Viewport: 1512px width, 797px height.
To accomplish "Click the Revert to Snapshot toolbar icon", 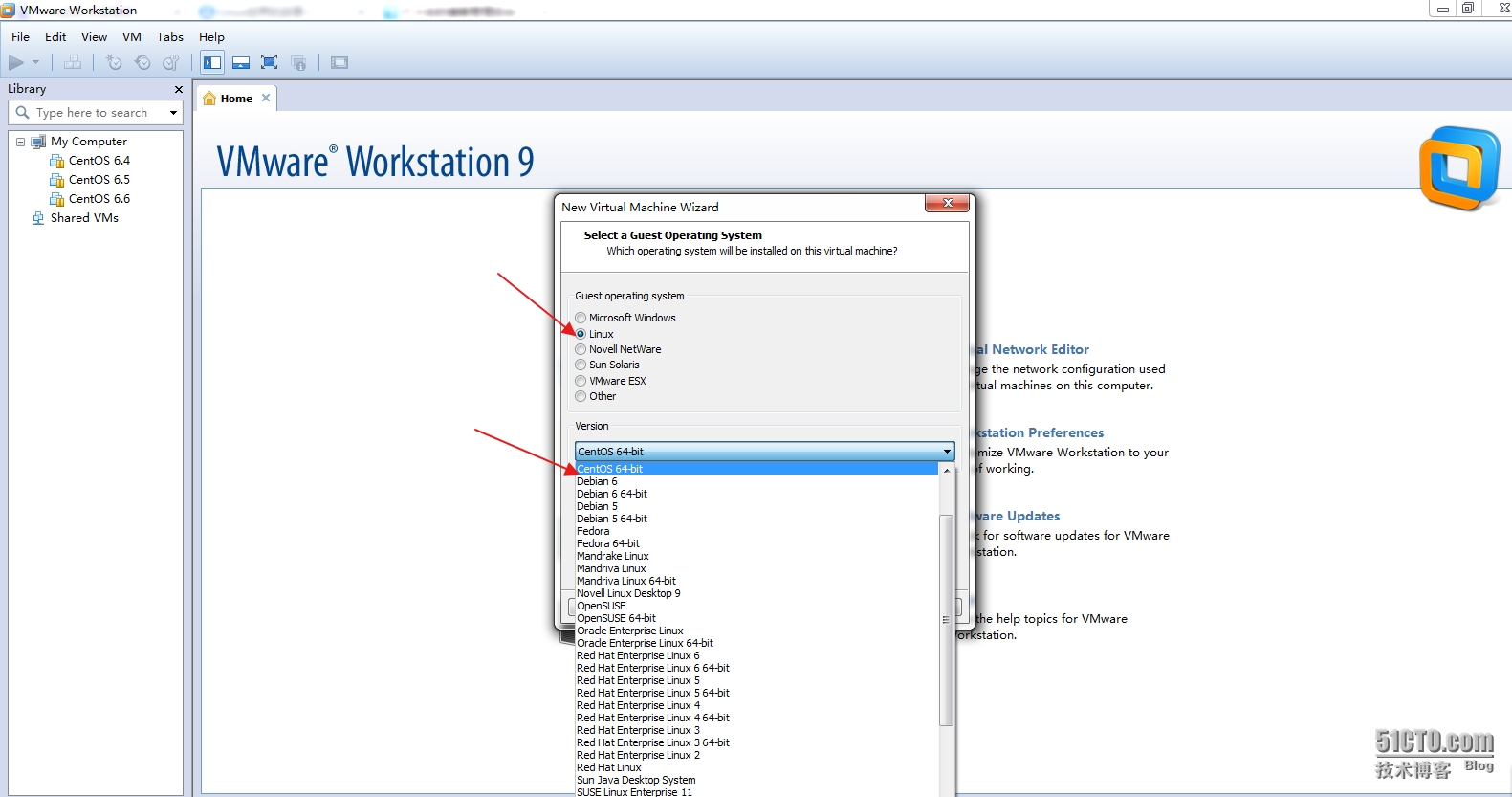I will 142,62.
